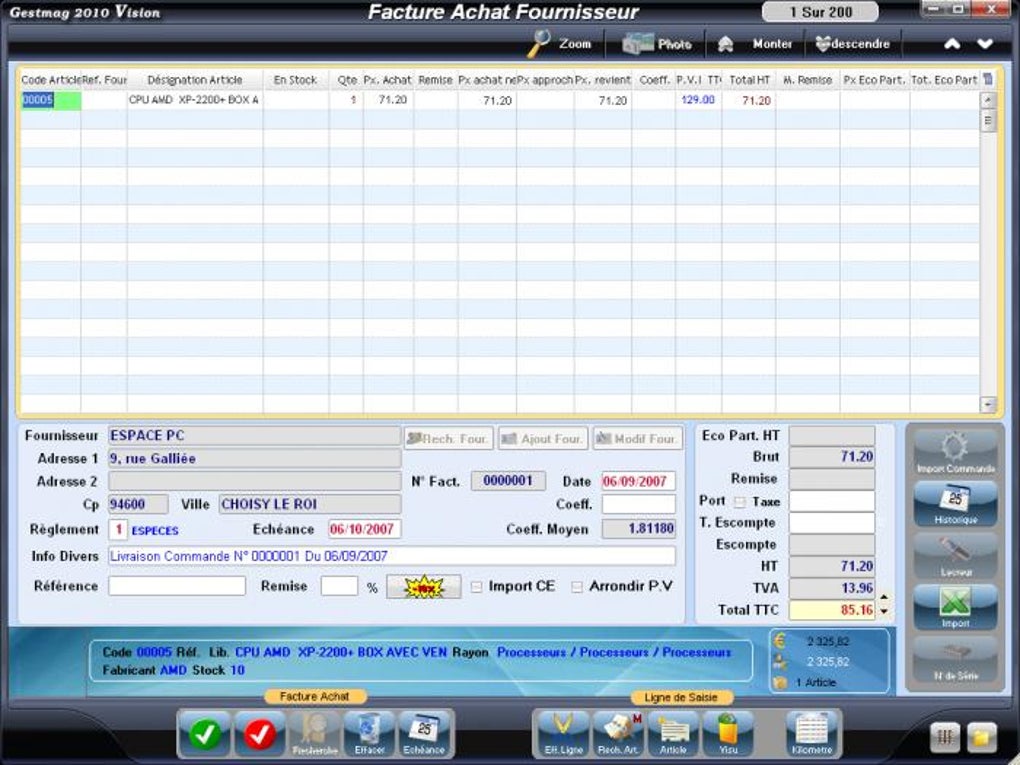Click the sliders settings icon bottom right
The image size is (1020, 765).
(x=945, y=737)
